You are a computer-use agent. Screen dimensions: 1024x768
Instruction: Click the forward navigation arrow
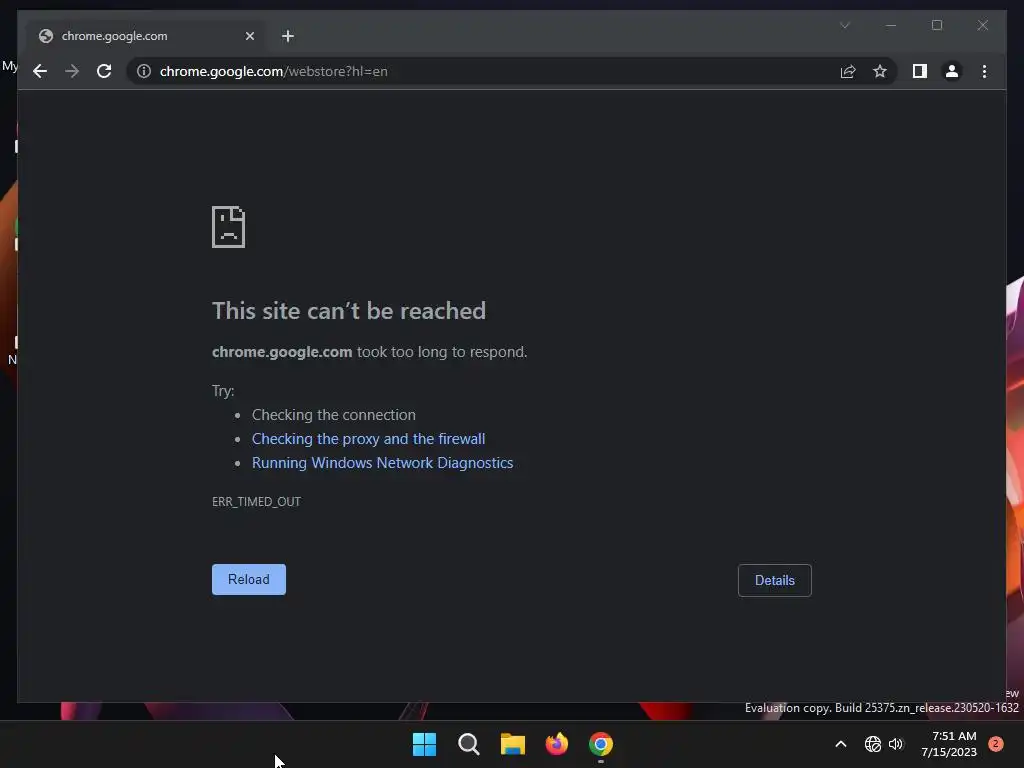(x=72, y=71)
